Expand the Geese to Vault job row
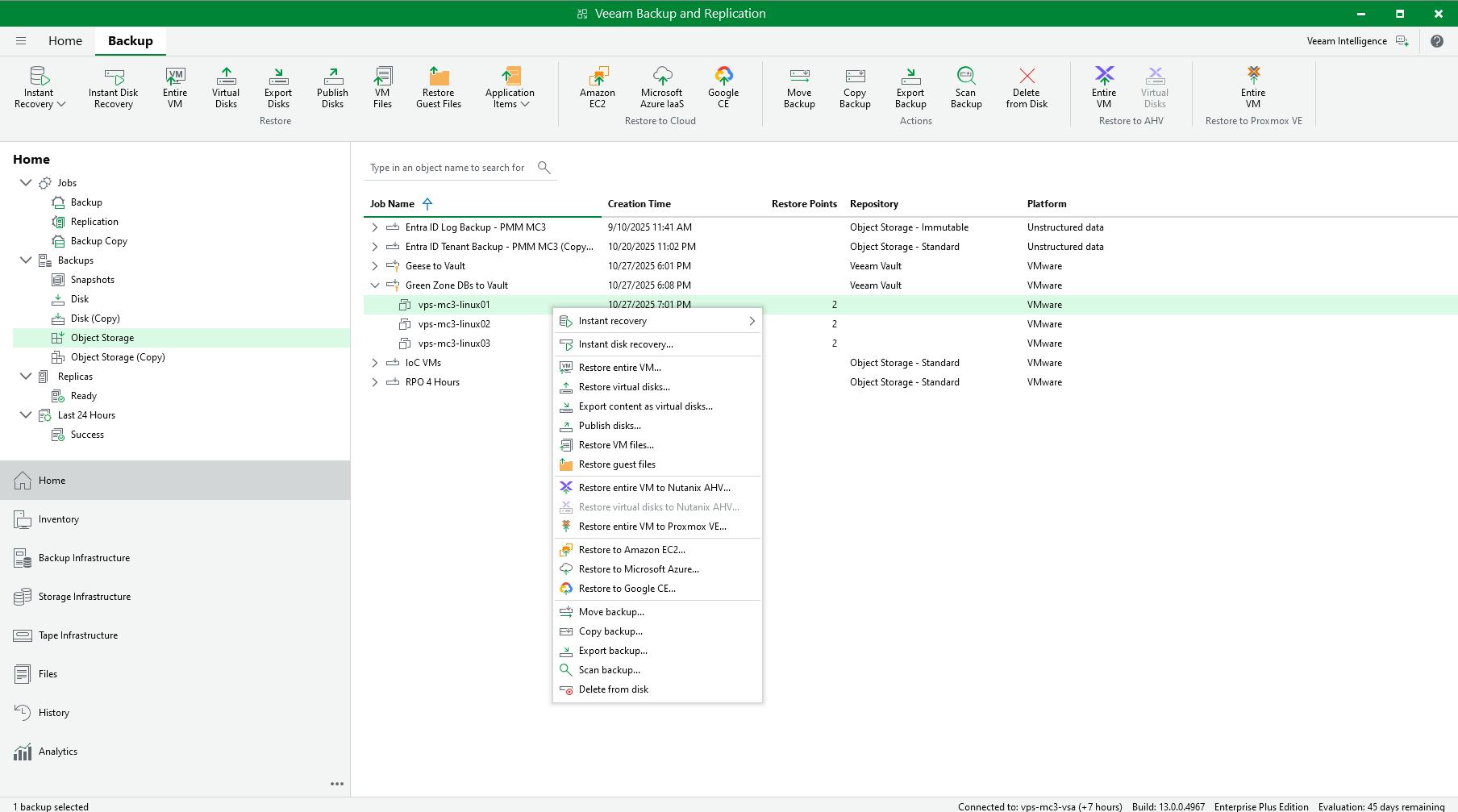The height and width of the screenshot is (812, 1458). 375,266
